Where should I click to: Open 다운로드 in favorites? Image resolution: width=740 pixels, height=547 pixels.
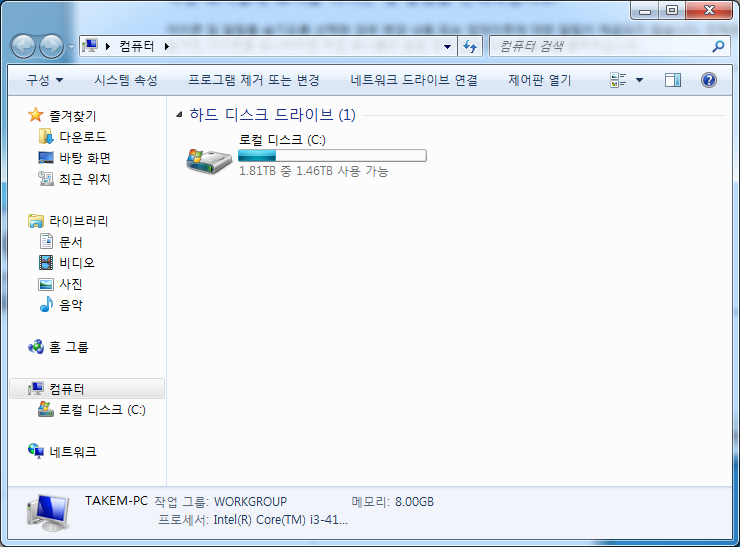(x=83, y=137)
